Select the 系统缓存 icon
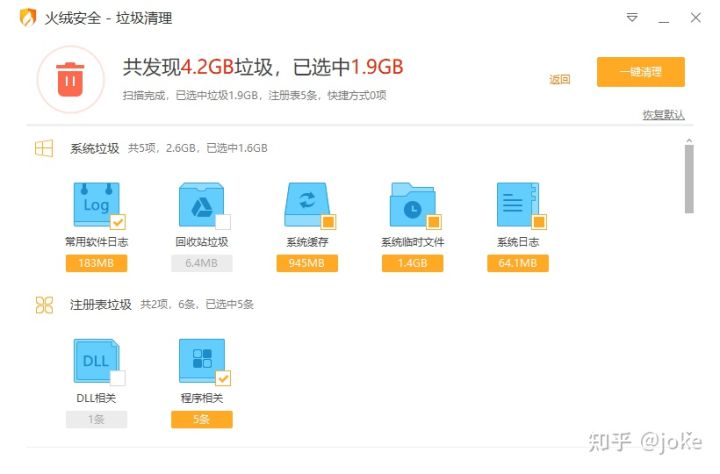Image resolution: width=720 pixels, height=474 pixels. pyautogui.click(x=307, y=204)
